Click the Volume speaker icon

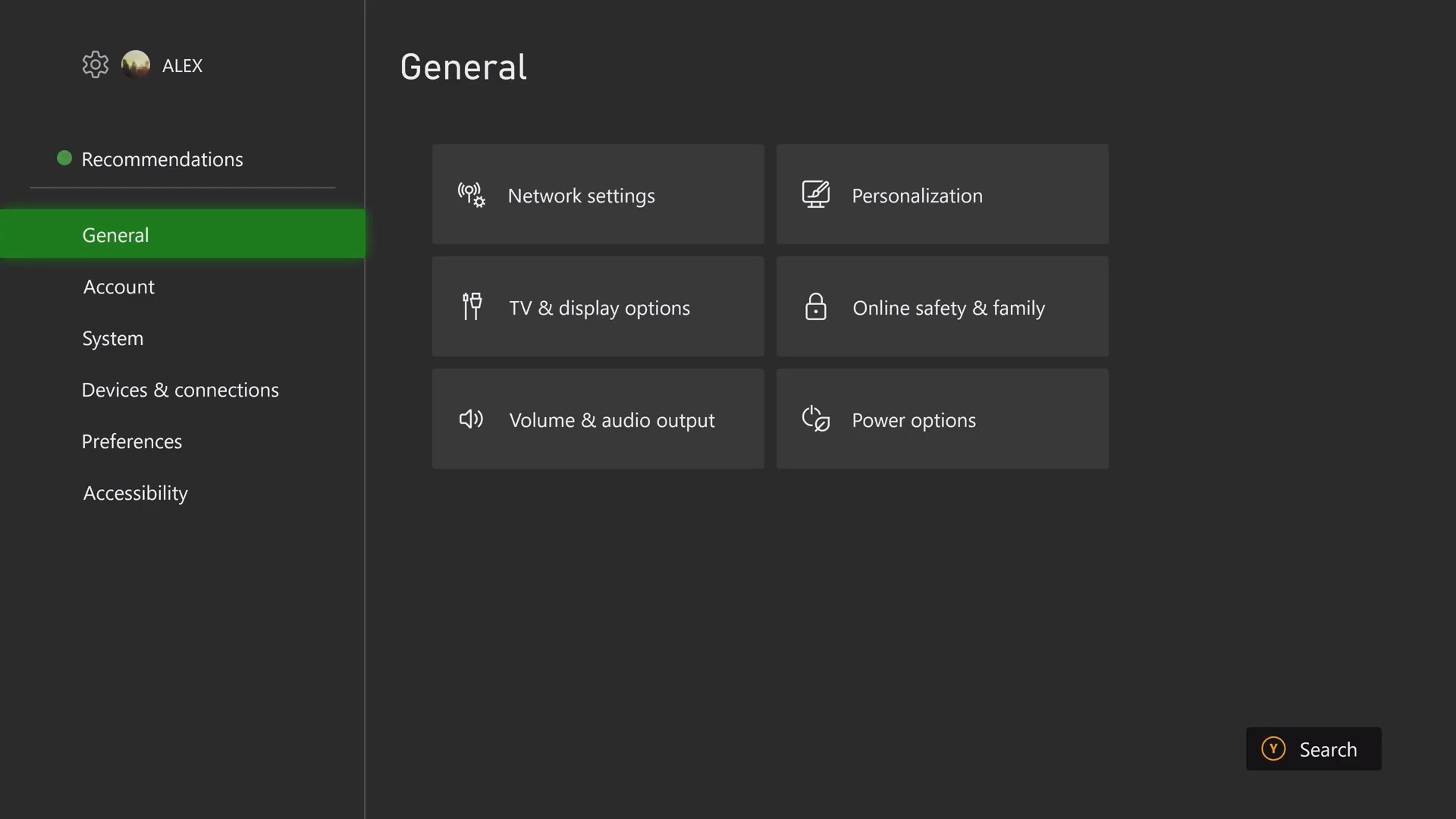tap(471, 419)
